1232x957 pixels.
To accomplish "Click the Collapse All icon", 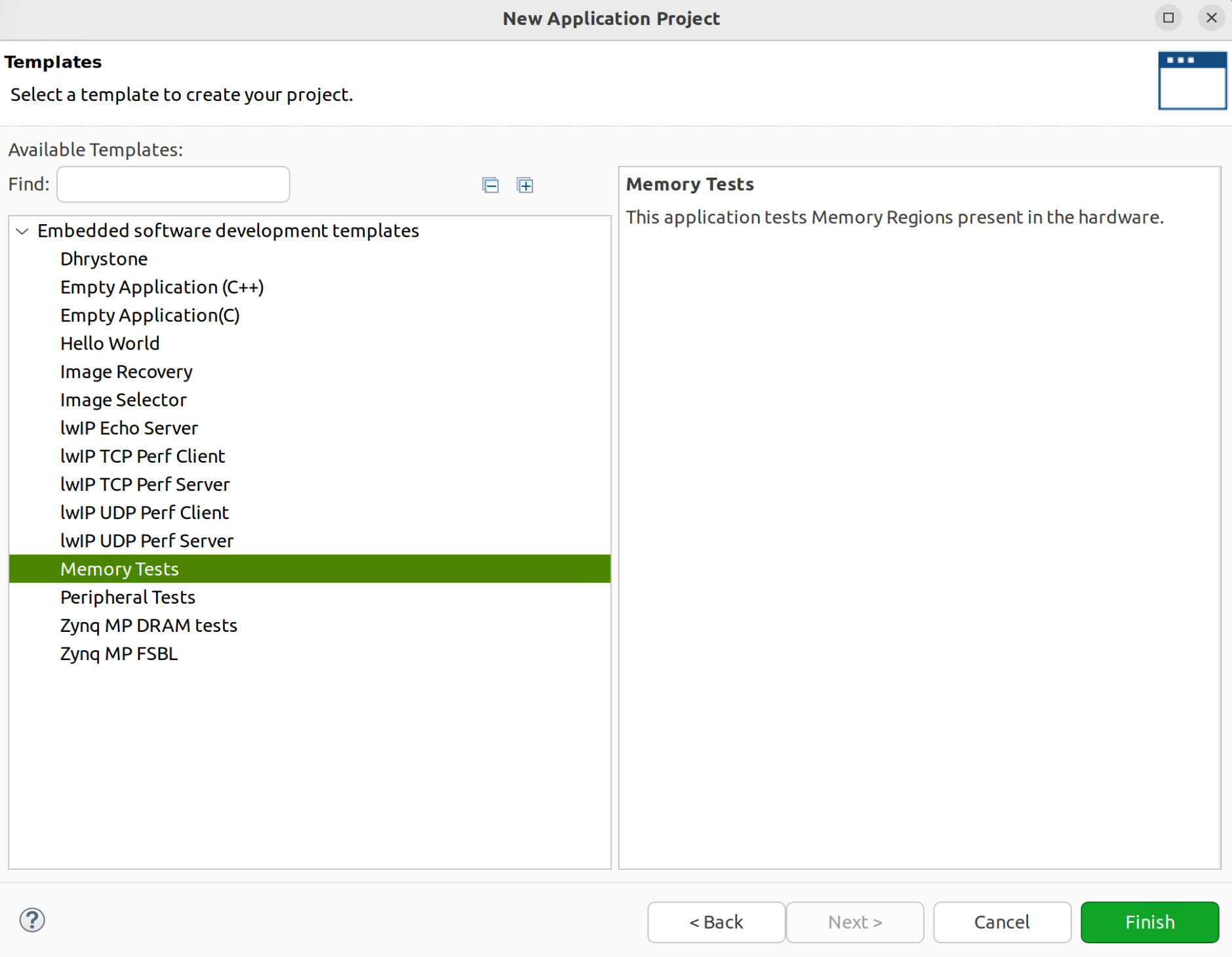I will 490,186.
